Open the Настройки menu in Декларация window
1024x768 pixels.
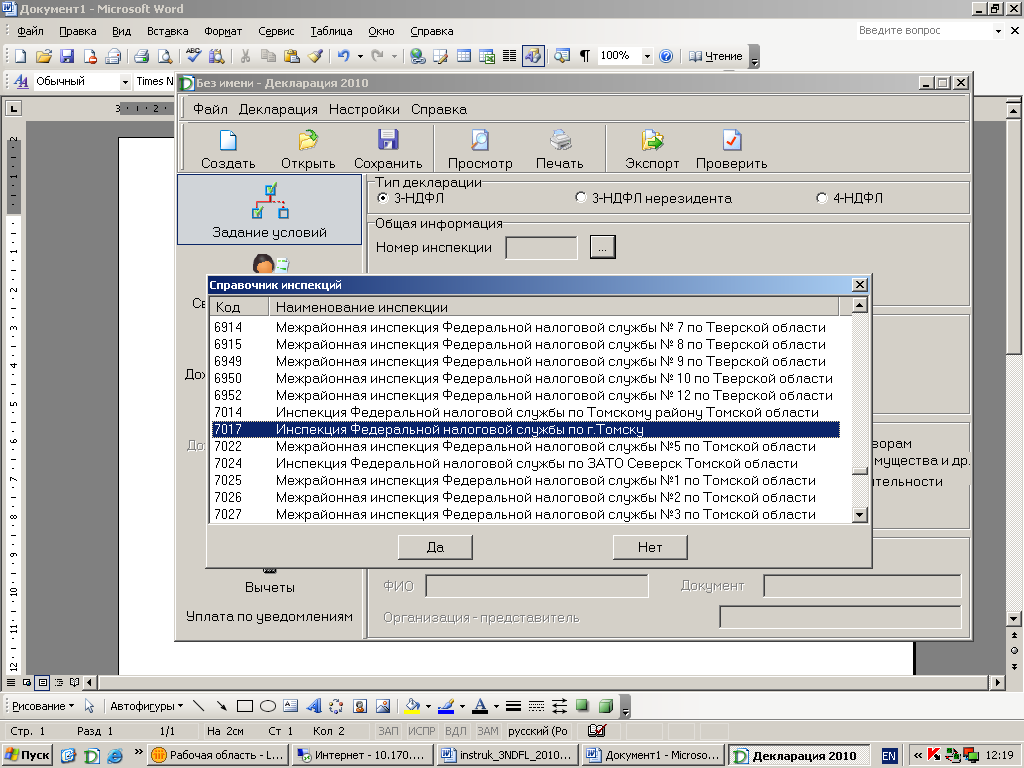(x=364, y=109)
